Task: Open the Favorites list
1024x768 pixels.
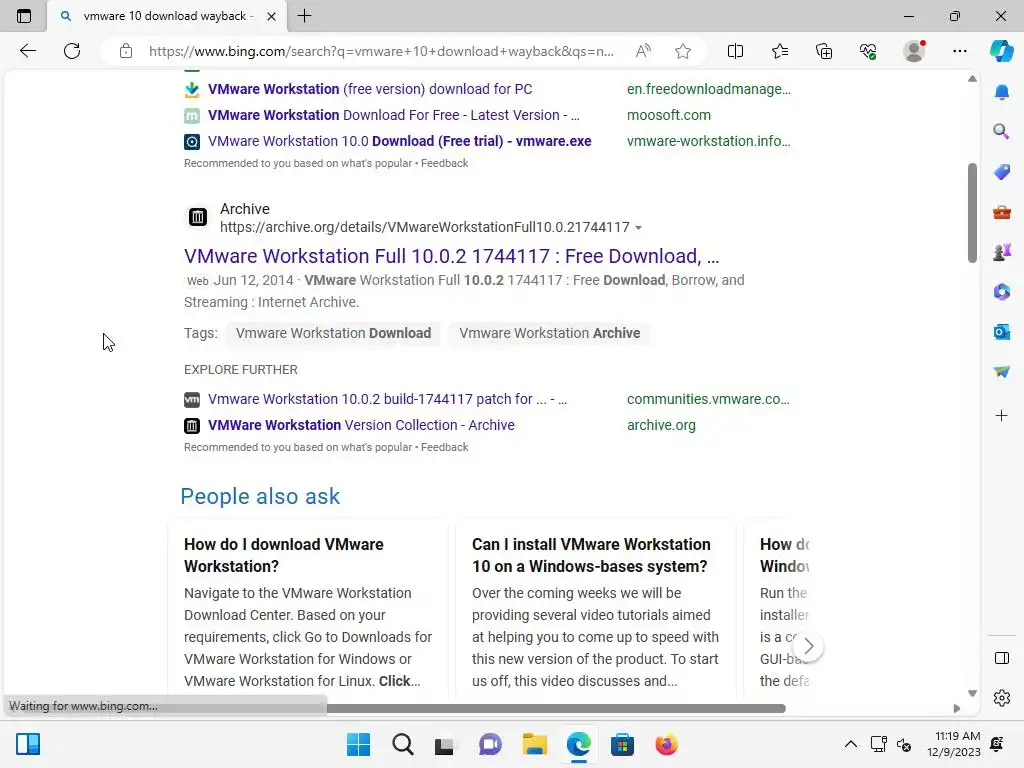Action: coord(780,51)
